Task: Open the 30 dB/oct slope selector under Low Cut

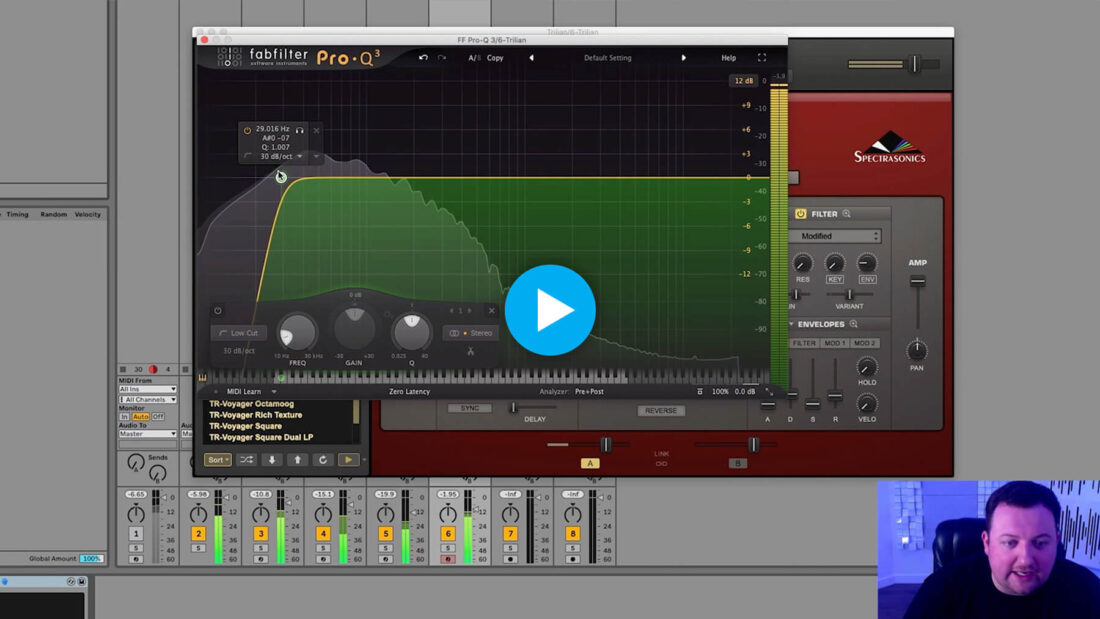Action: (239, 350)
